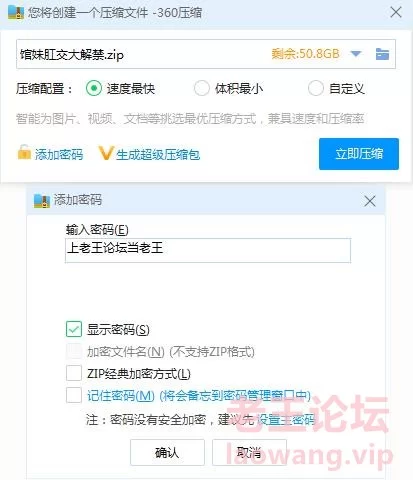
Task: Open the browse folder icon beside the path
Action: (382, 54)
